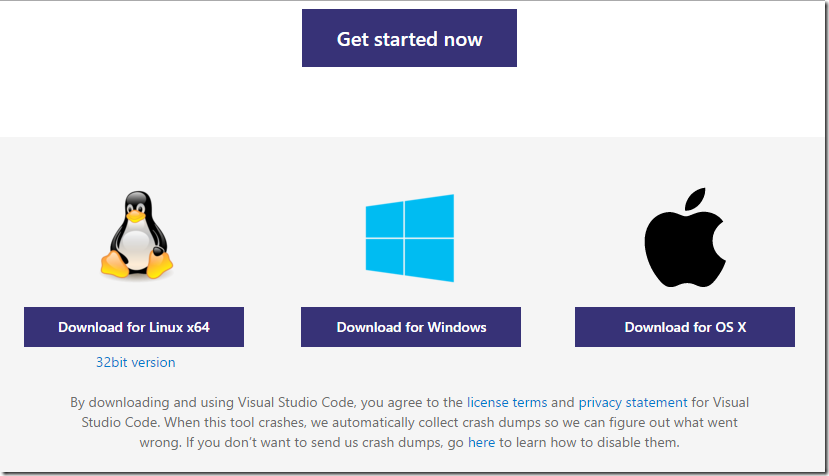Open the 32bit version link
This screenshot has width=829, height=476.
click(x=135, y=362)
